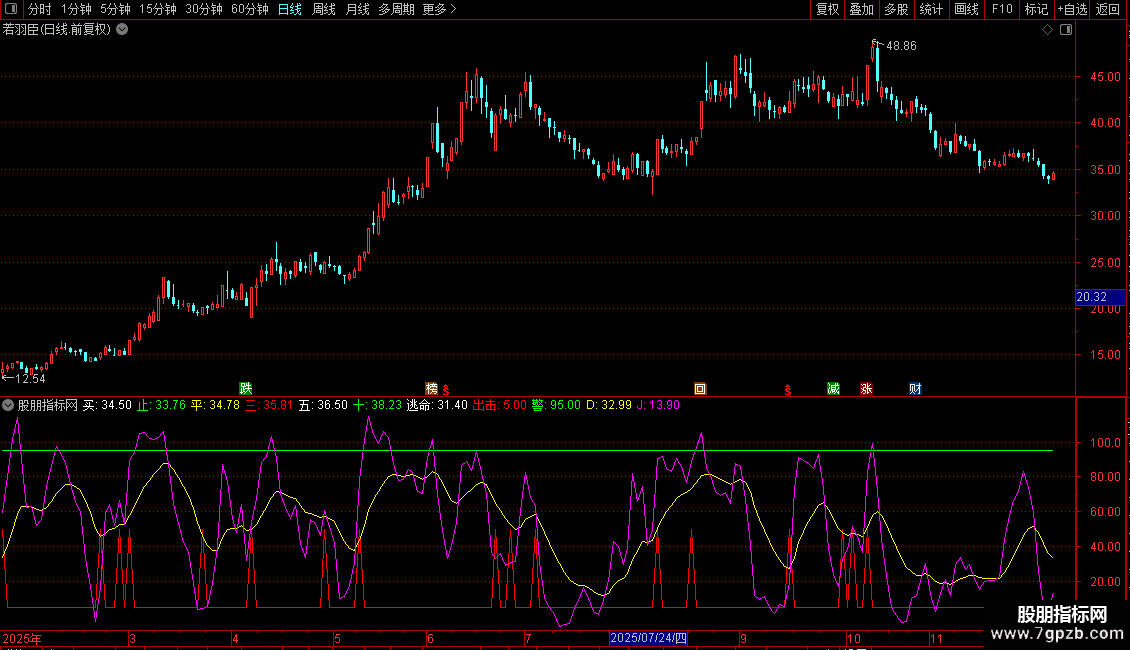Click the green 减 marker icon
The image size is (1130, 650).
pyautogui.click(x=833, y=388)
